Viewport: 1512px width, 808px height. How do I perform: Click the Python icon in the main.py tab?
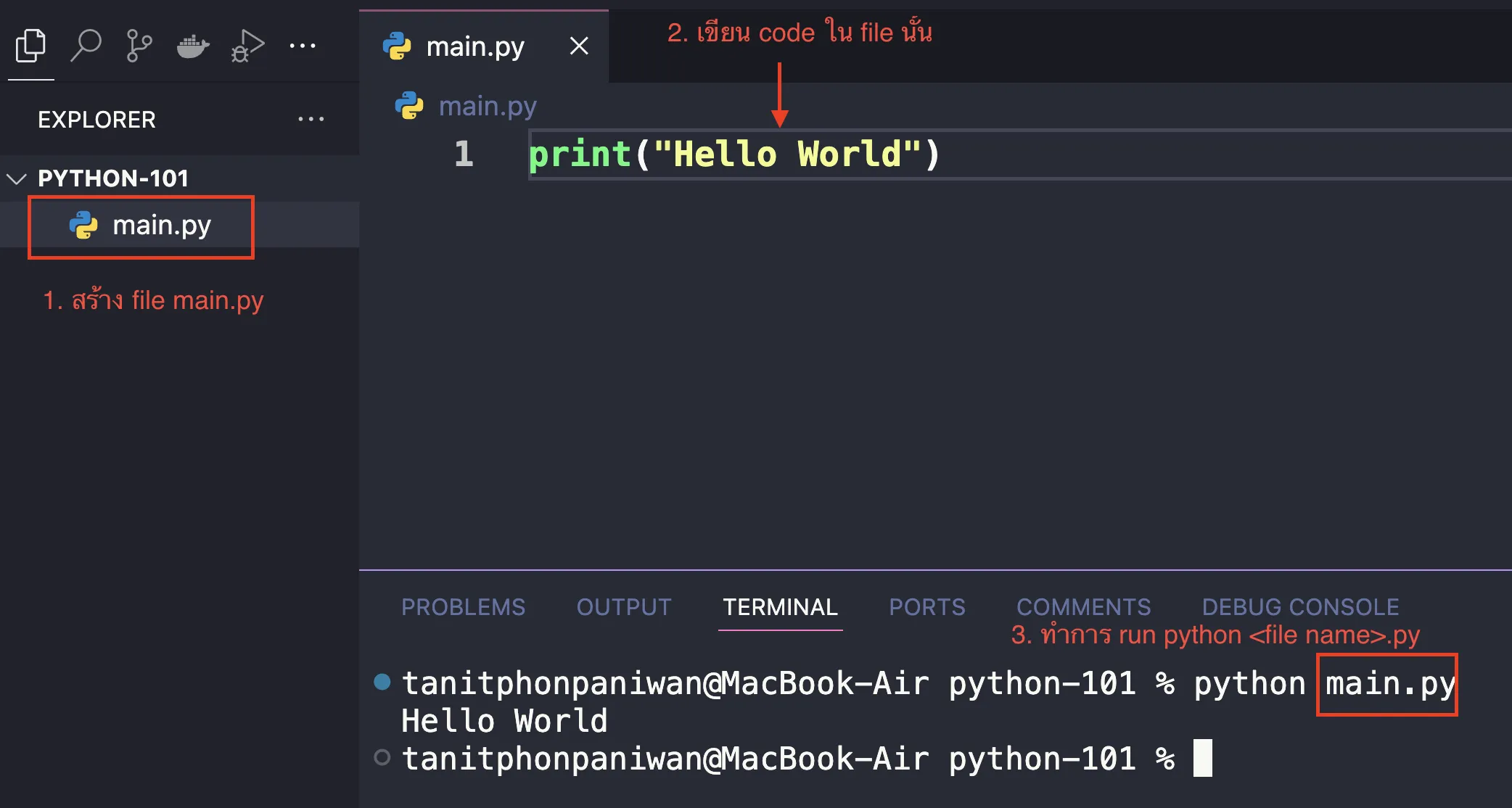pyautogui.click(x=397, y=46)
